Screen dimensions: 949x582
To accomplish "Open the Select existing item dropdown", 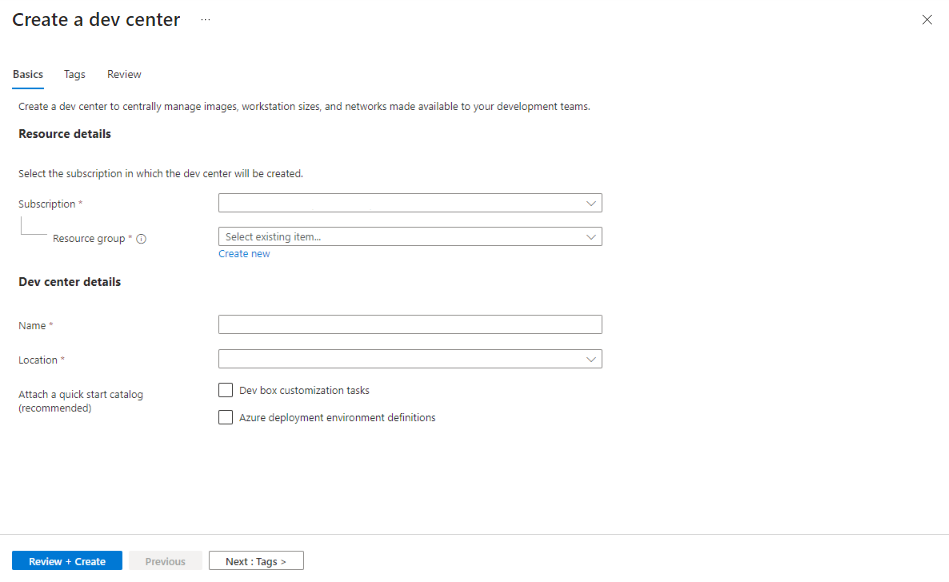I will (x=410, y=237).
